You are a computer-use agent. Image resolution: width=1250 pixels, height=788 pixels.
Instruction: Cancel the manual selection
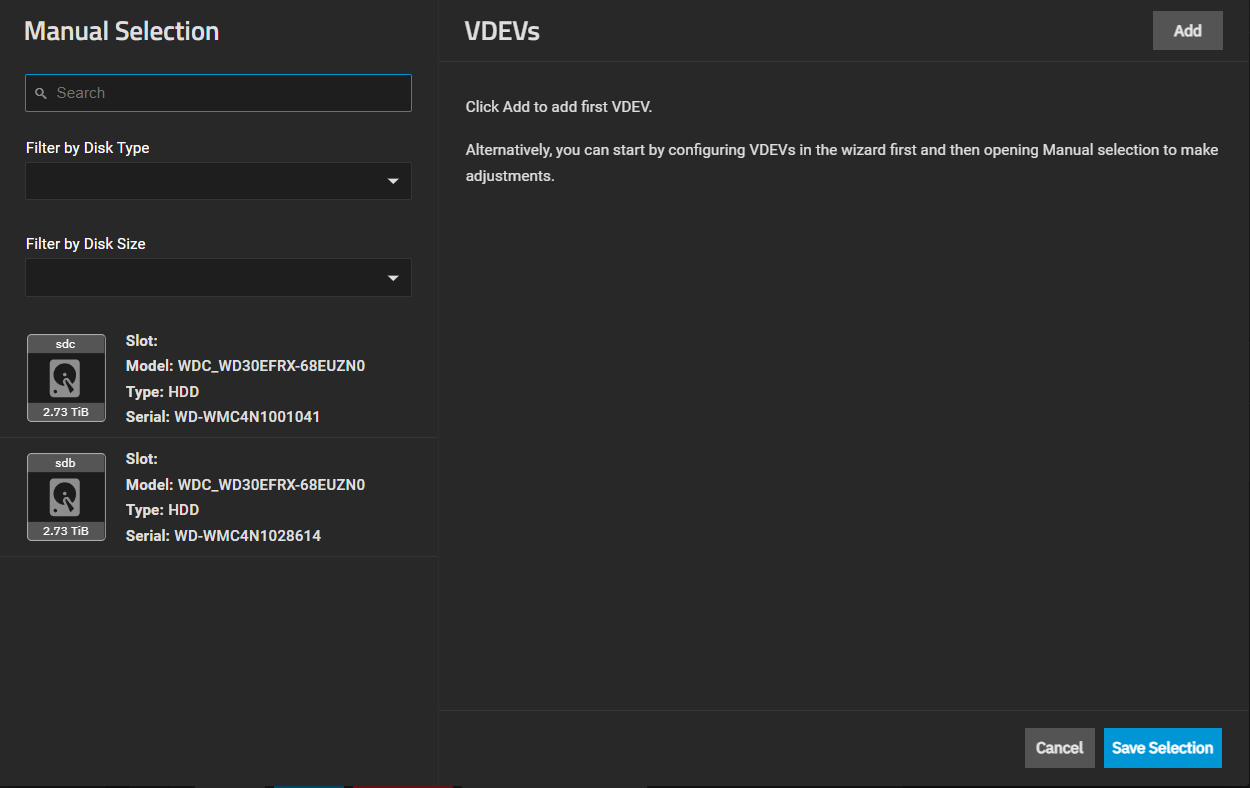[x=1059, y=748]
